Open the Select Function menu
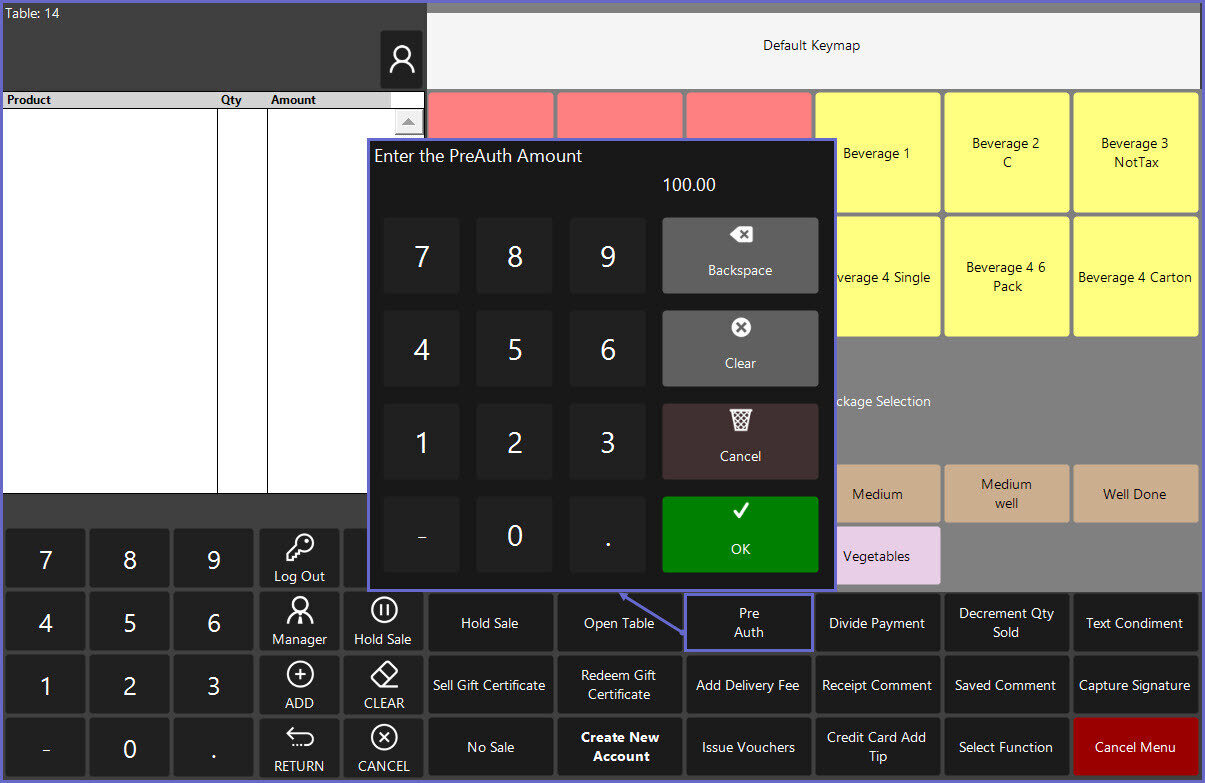The image size is (1205, 783). [x=1006, y=747]
